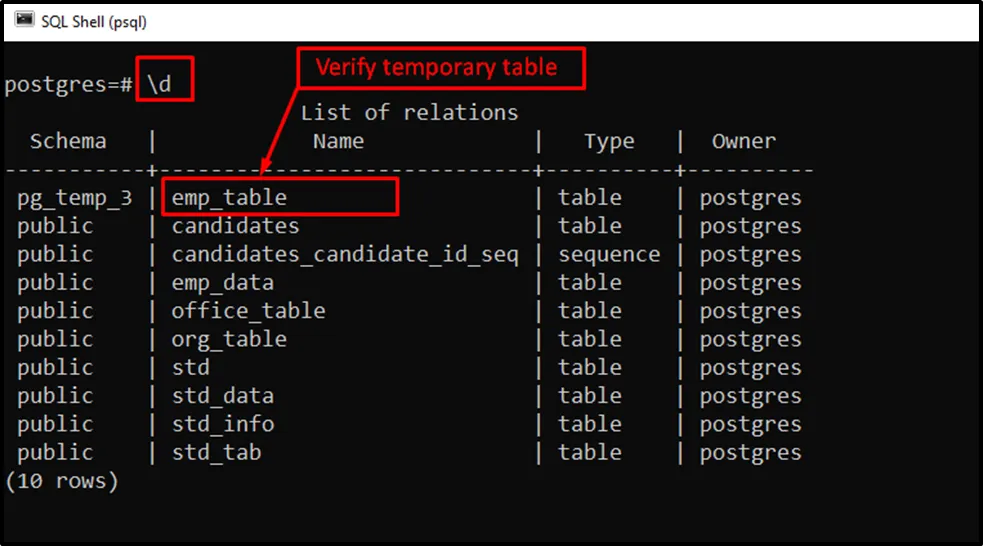Click the 'List of relations' heading
This screenshot has width=983, height=546.
click(409, 112)
